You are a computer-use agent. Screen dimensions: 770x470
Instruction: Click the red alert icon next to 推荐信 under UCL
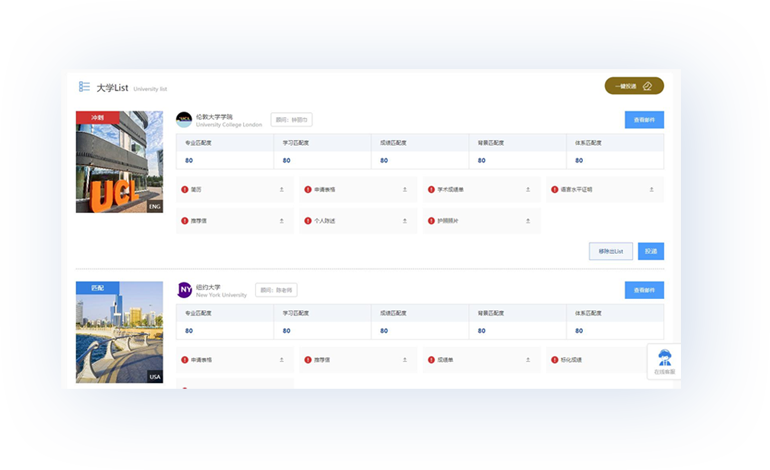(x=184, y=220)
